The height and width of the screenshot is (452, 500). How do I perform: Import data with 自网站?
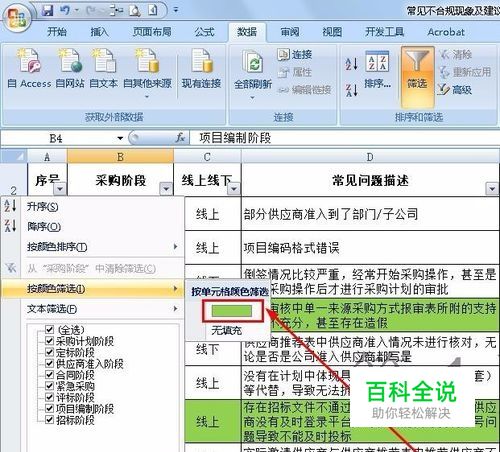pyautogui.click(x=70, y=68)
